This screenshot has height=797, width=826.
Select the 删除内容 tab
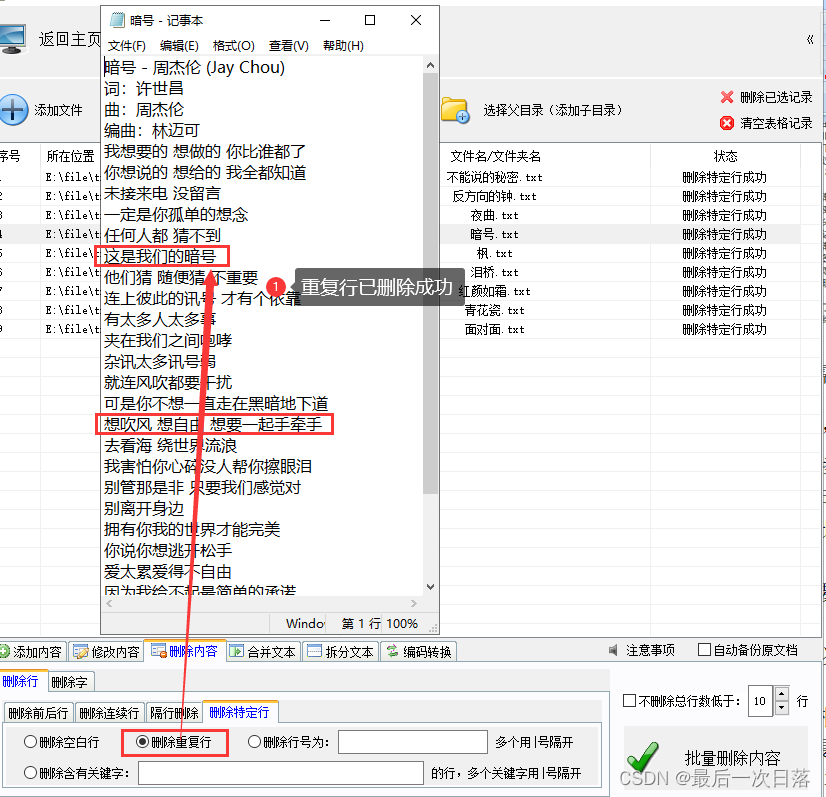tap(185, 651)
